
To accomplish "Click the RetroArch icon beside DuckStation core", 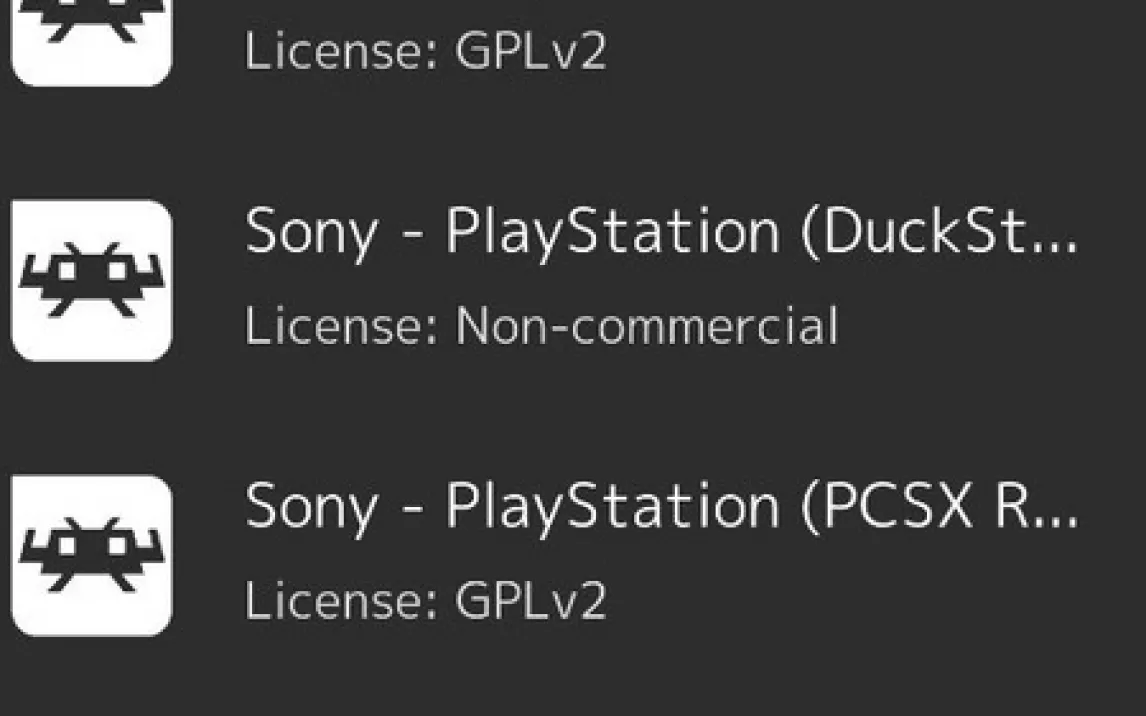I will [x=91, y=280].
